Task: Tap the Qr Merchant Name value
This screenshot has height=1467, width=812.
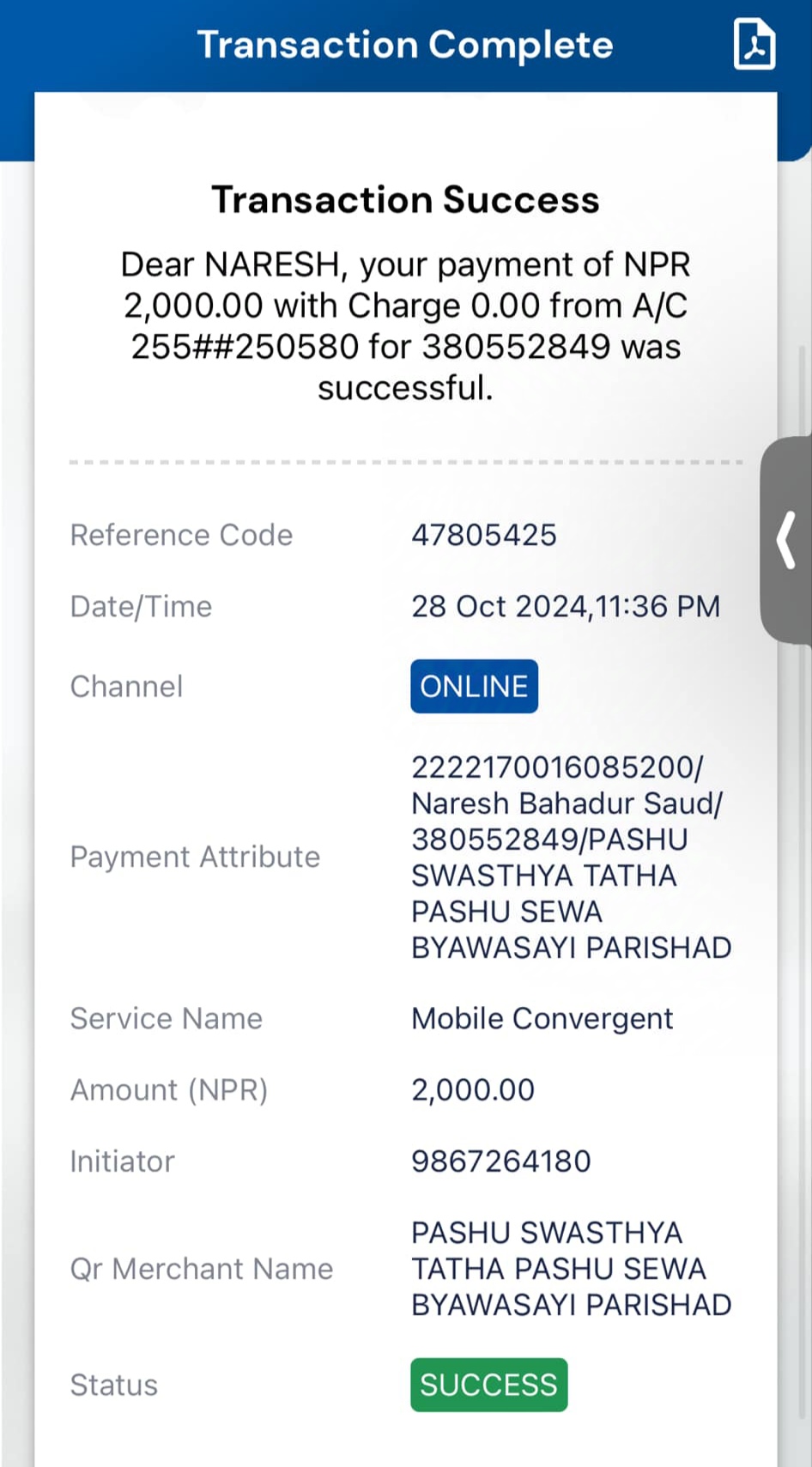Action: 572,1269
